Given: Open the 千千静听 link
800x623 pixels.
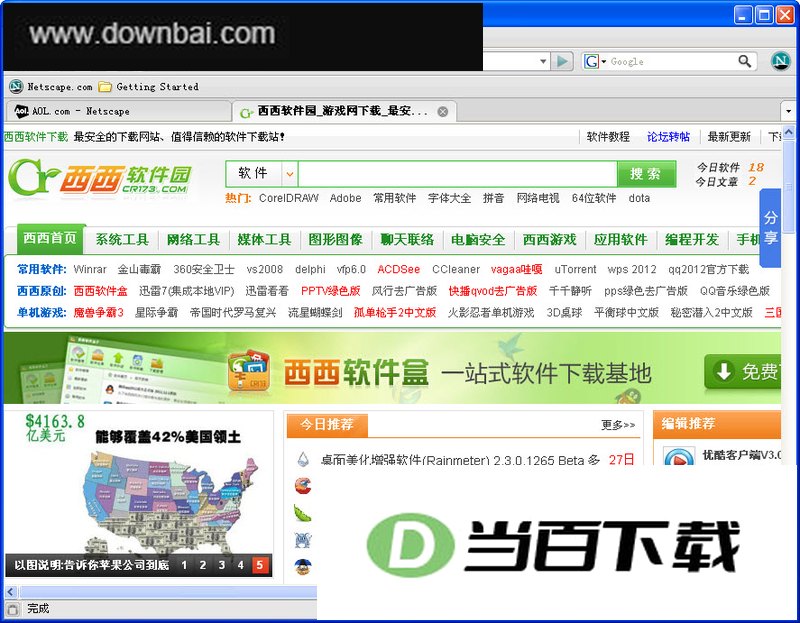Looking at the screenshot, I should [570, 291].
